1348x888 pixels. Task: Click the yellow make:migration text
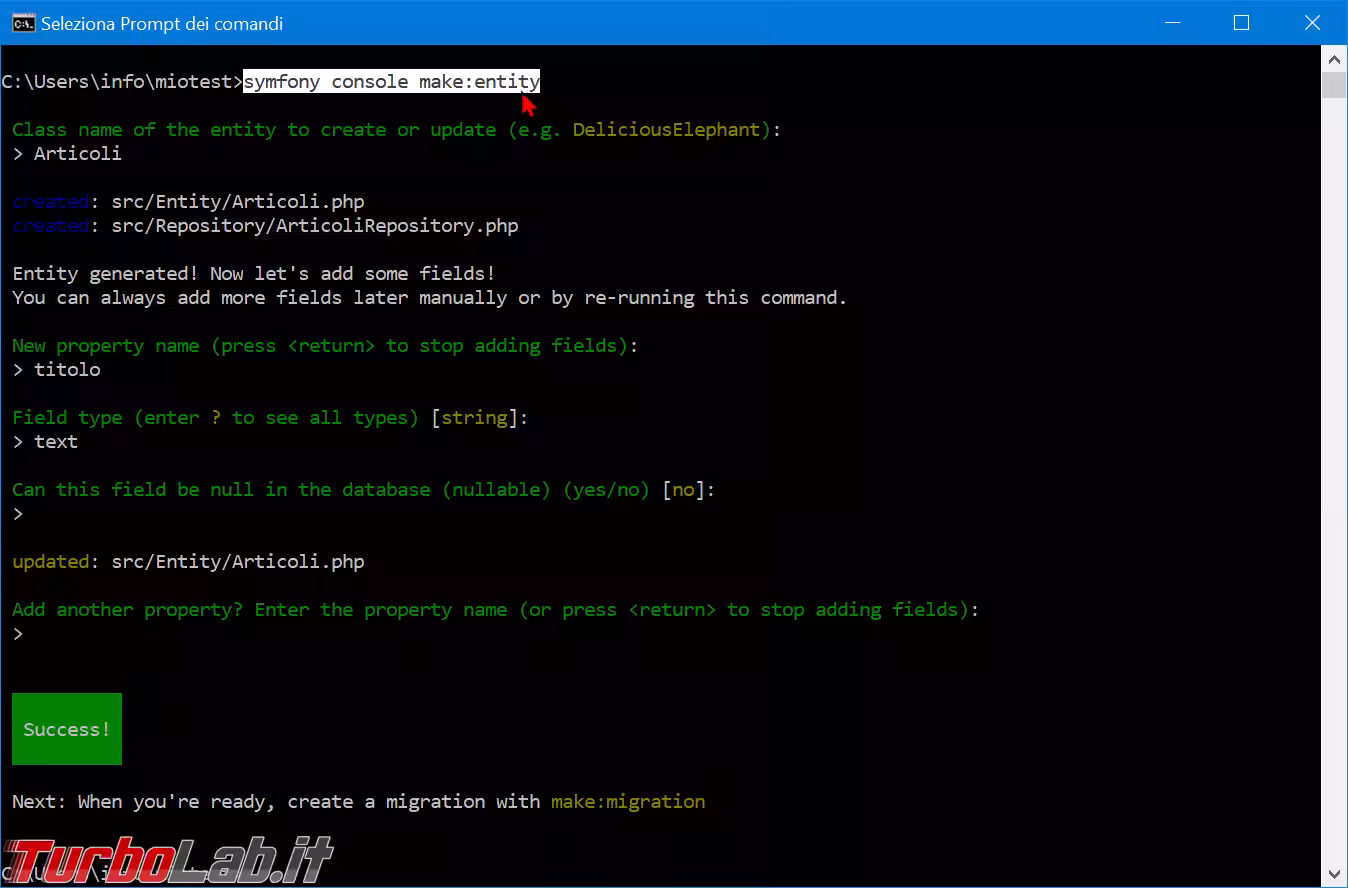tap(627, 802)
